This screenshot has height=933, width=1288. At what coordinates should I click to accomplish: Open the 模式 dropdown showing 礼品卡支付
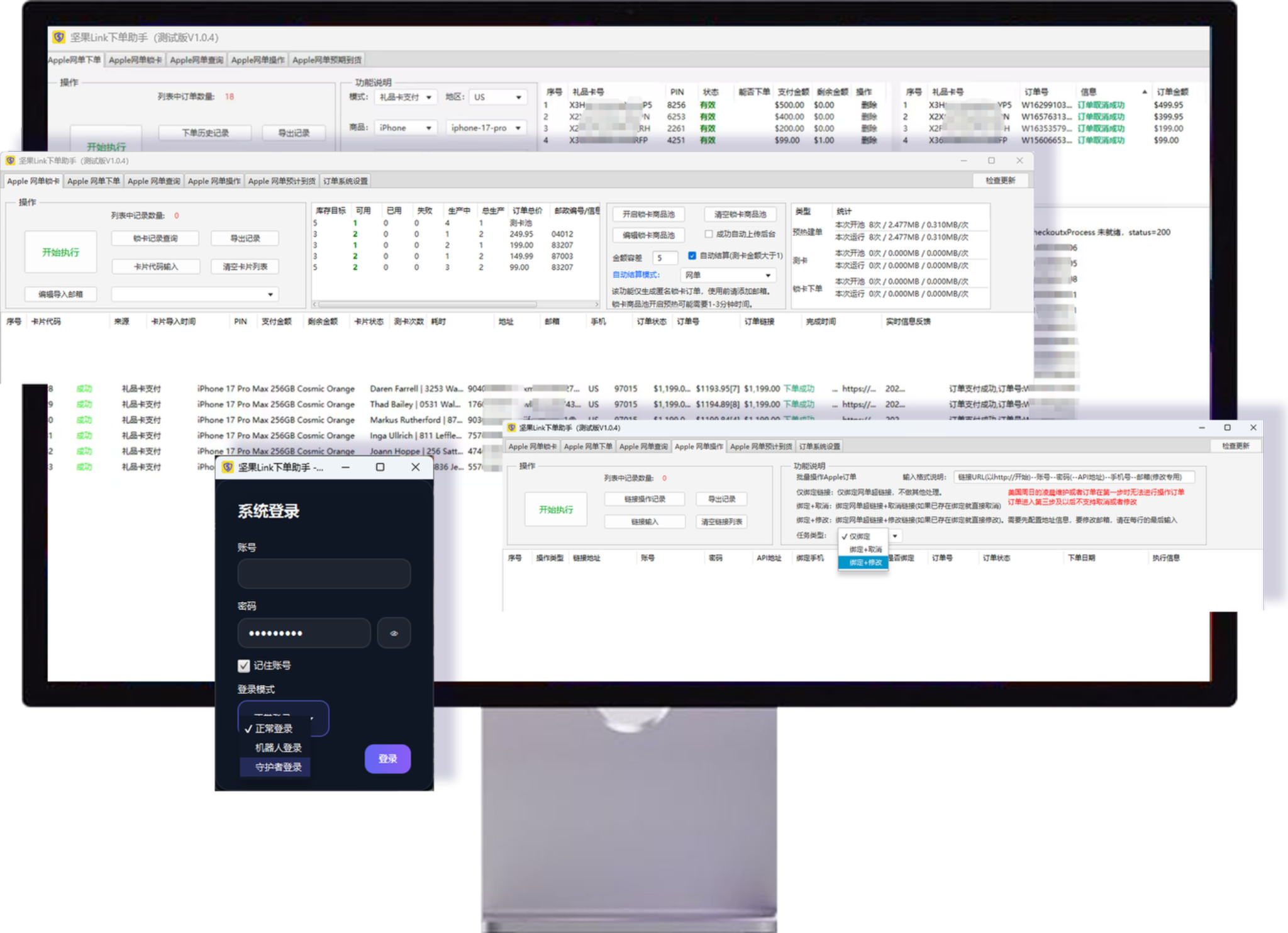click(x=404, y=97)
